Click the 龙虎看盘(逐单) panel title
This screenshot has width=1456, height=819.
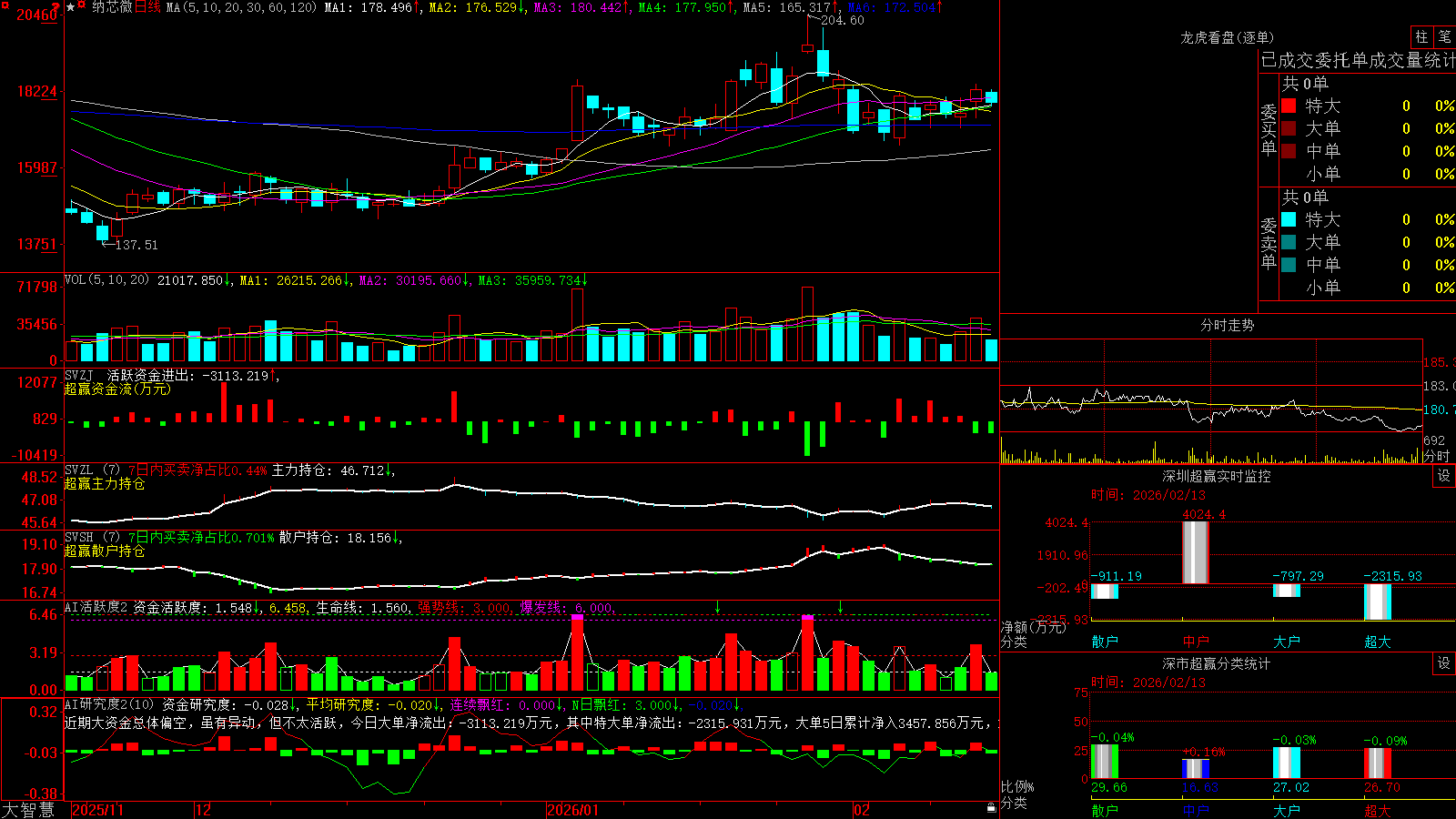click(1227, 37)
